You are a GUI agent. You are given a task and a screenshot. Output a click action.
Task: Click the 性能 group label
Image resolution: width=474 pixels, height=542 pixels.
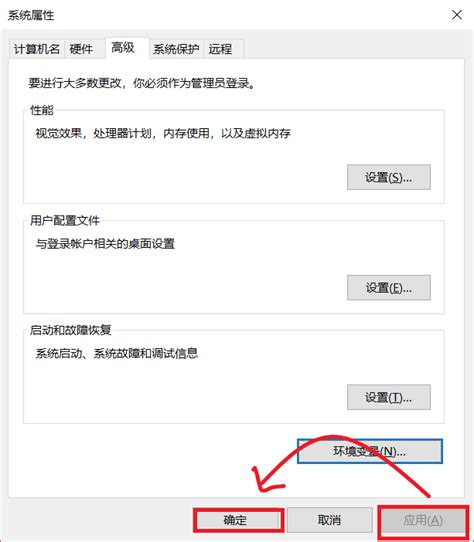pos(42,110)
